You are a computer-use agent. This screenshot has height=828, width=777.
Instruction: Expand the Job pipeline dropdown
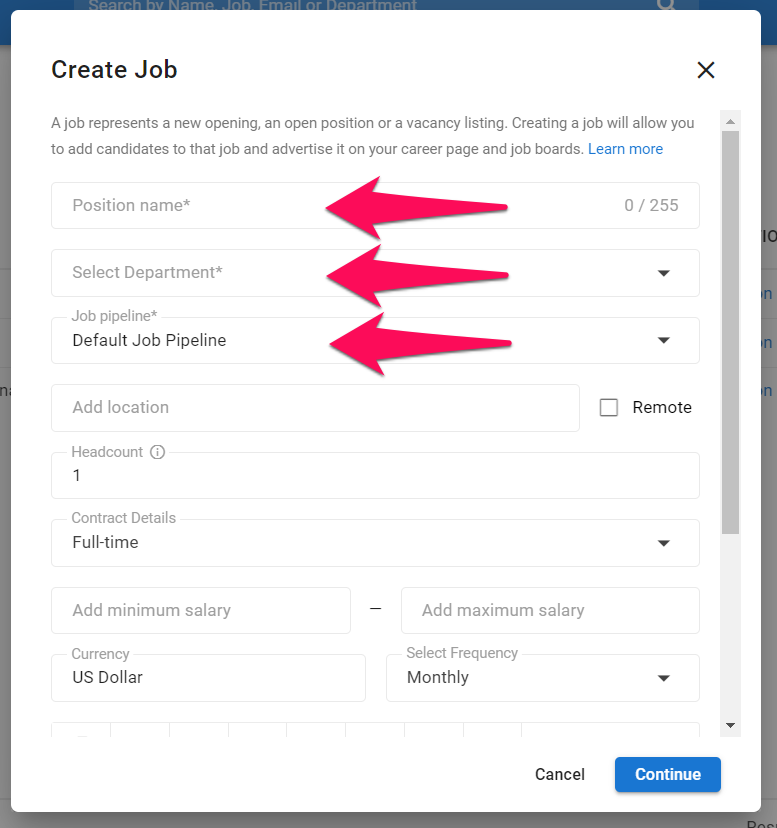tap(663, 340)
